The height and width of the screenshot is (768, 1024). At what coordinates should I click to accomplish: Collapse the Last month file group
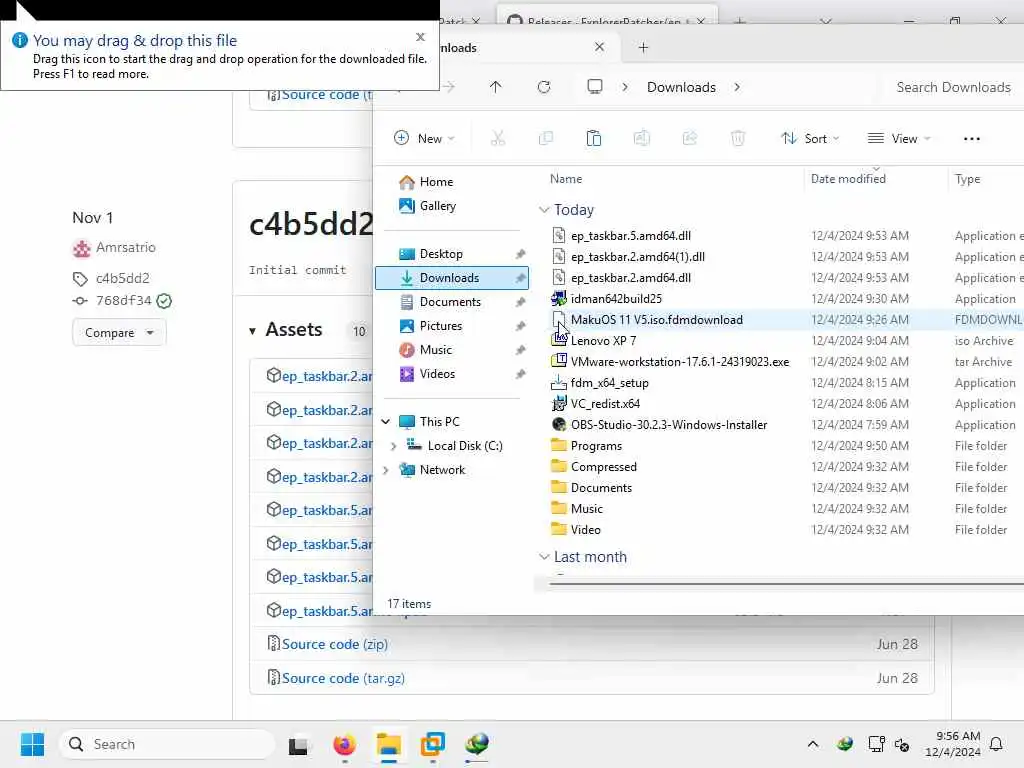pos(544,556)
